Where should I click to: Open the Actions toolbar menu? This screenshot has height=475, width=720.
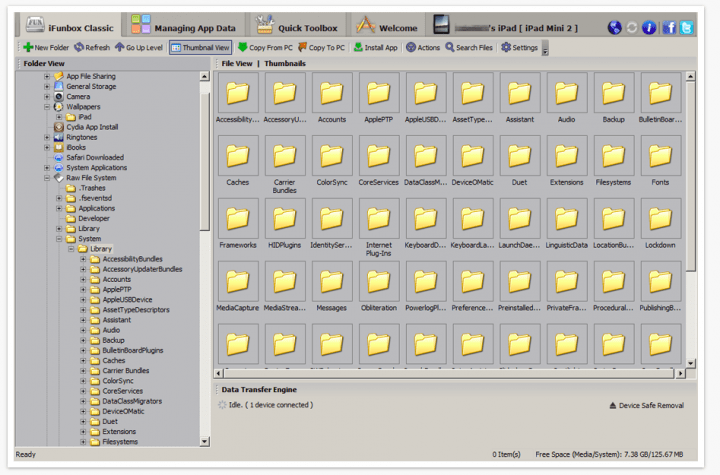click(423, 47)
